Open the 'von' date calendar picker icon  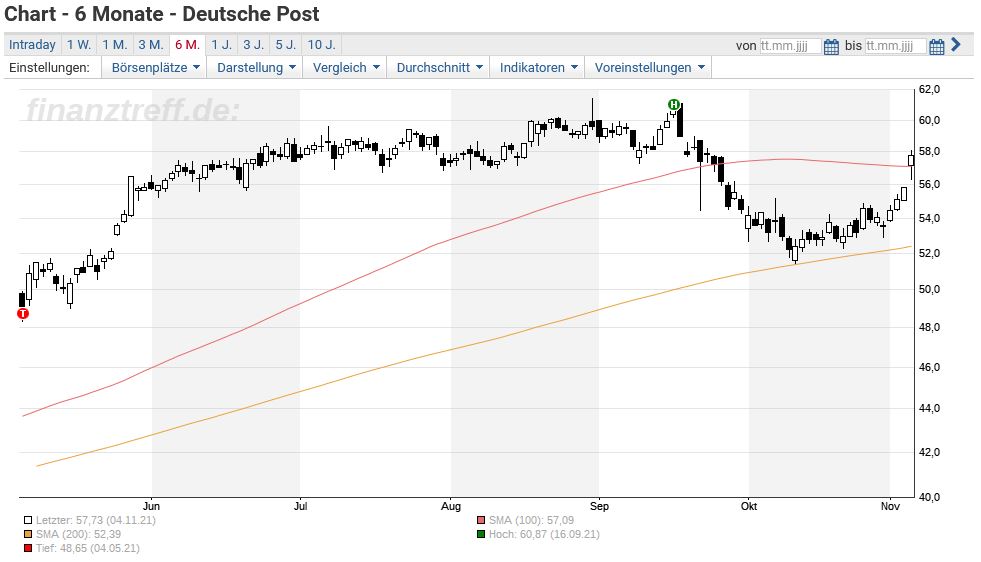click(831, 46)
